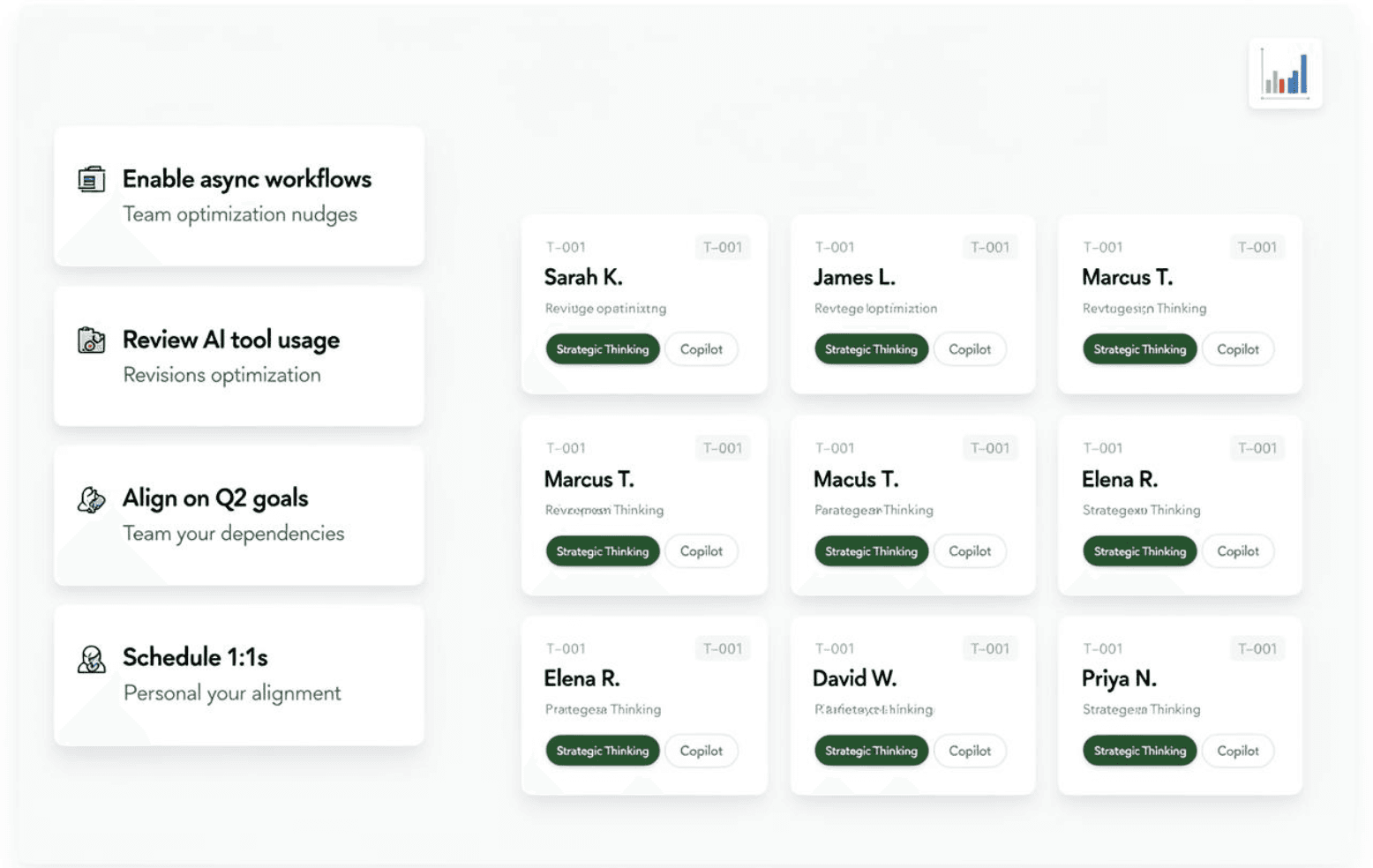
Task: Open Sarah K. name on team card
Action: (583, 278)
